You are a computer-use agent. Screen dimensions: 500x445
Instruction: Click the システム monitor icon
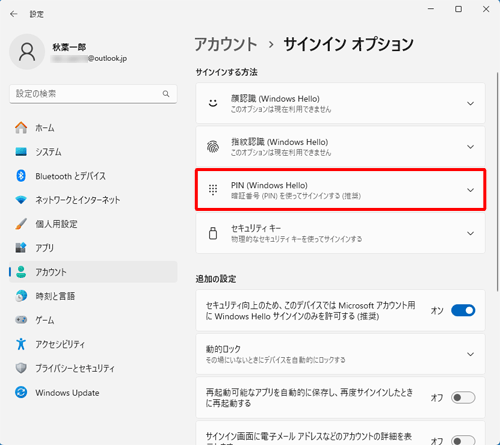click(x=21, y=152)
